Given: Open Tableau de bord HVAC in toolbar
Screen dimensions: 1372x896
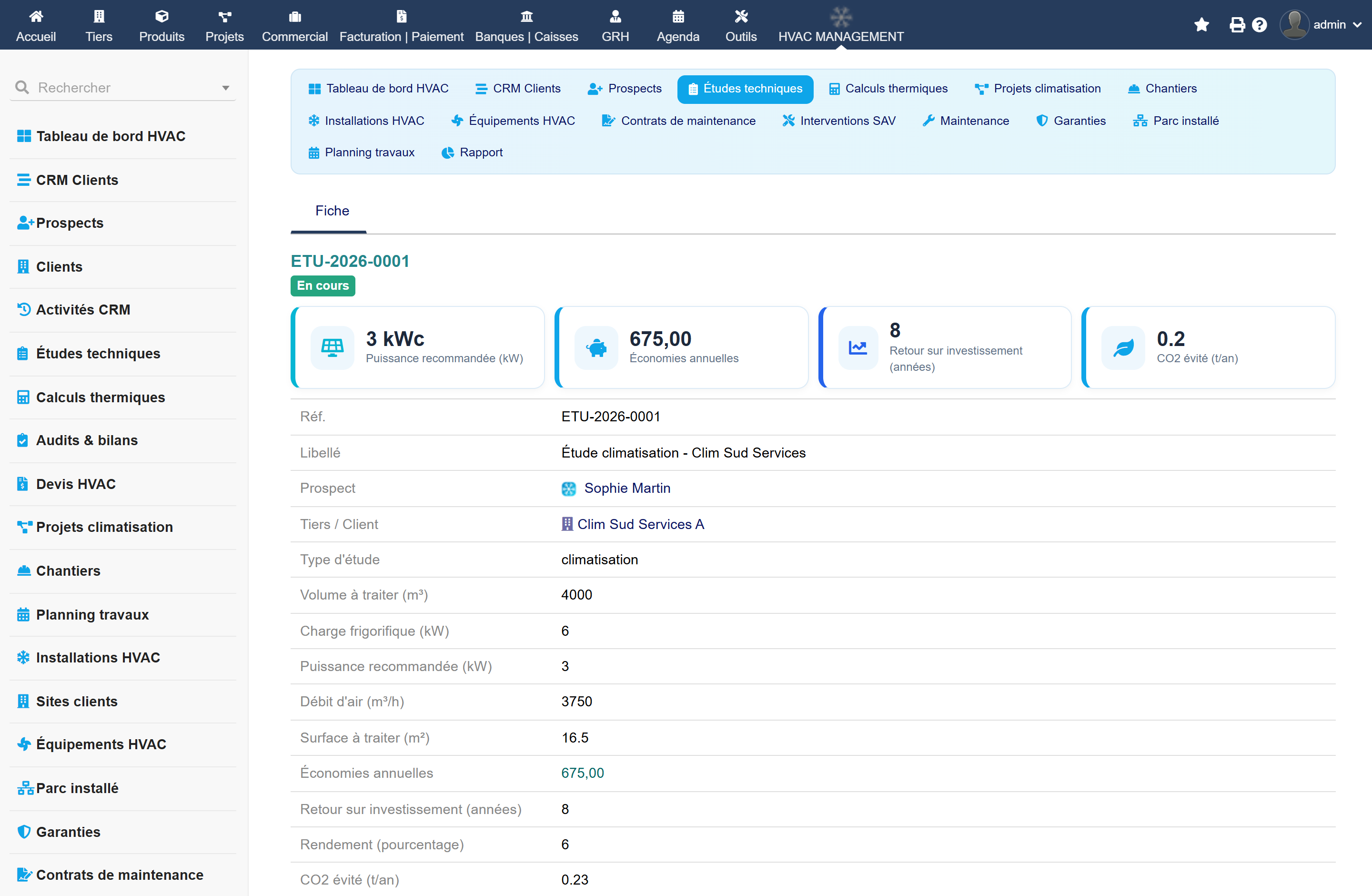Looking at the screenshot, I should pos(379,89).
